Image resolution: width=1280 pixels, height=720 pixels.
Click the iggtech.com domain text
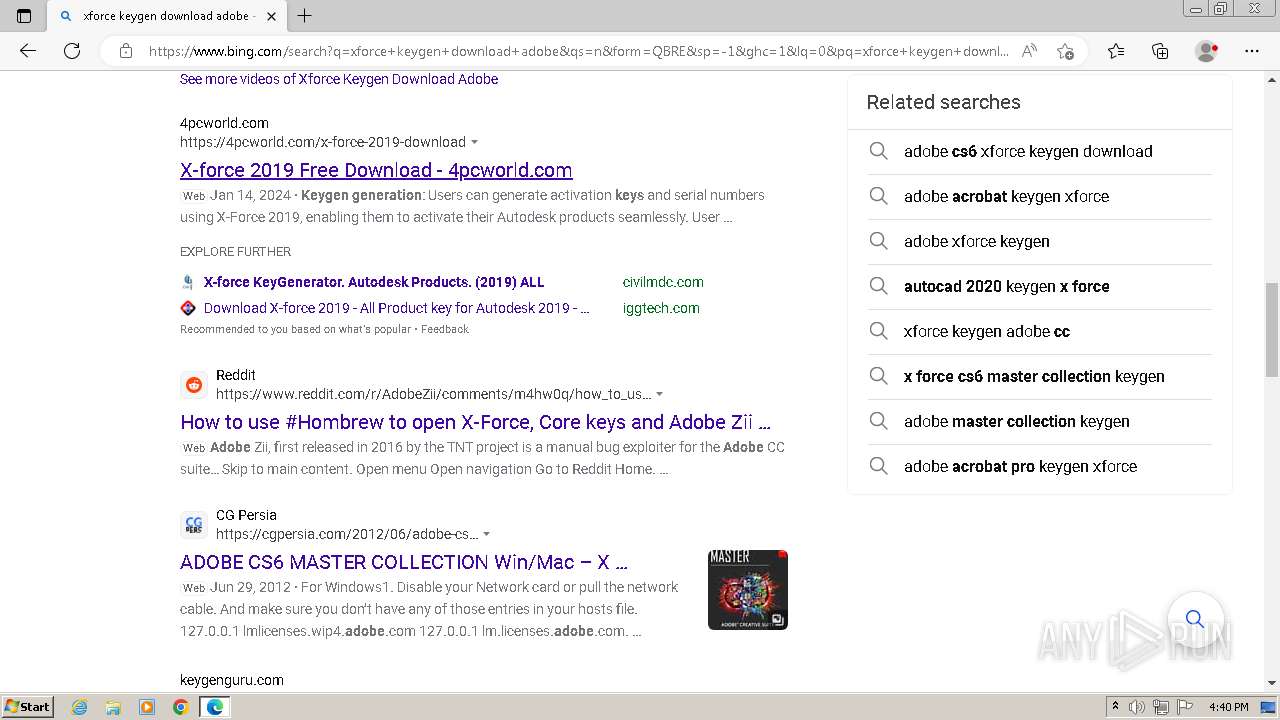(661, 308)
